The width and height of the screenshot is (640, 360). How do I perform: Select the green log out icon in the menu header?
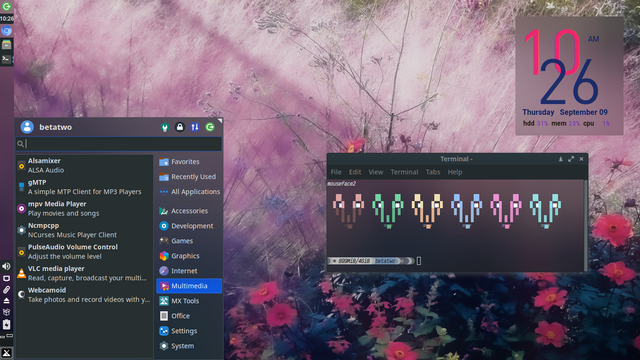click(x=210, y=127)
